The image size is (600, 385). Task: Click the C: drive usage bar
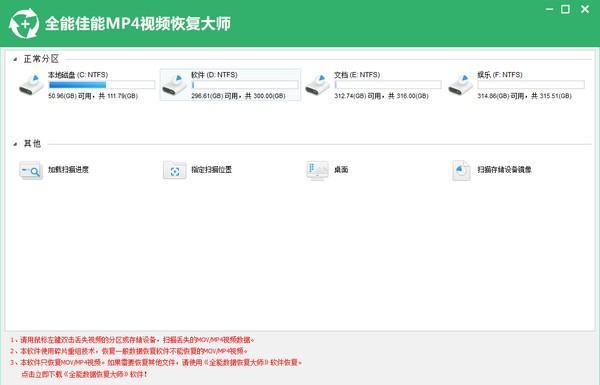click(x=102, y=85)
